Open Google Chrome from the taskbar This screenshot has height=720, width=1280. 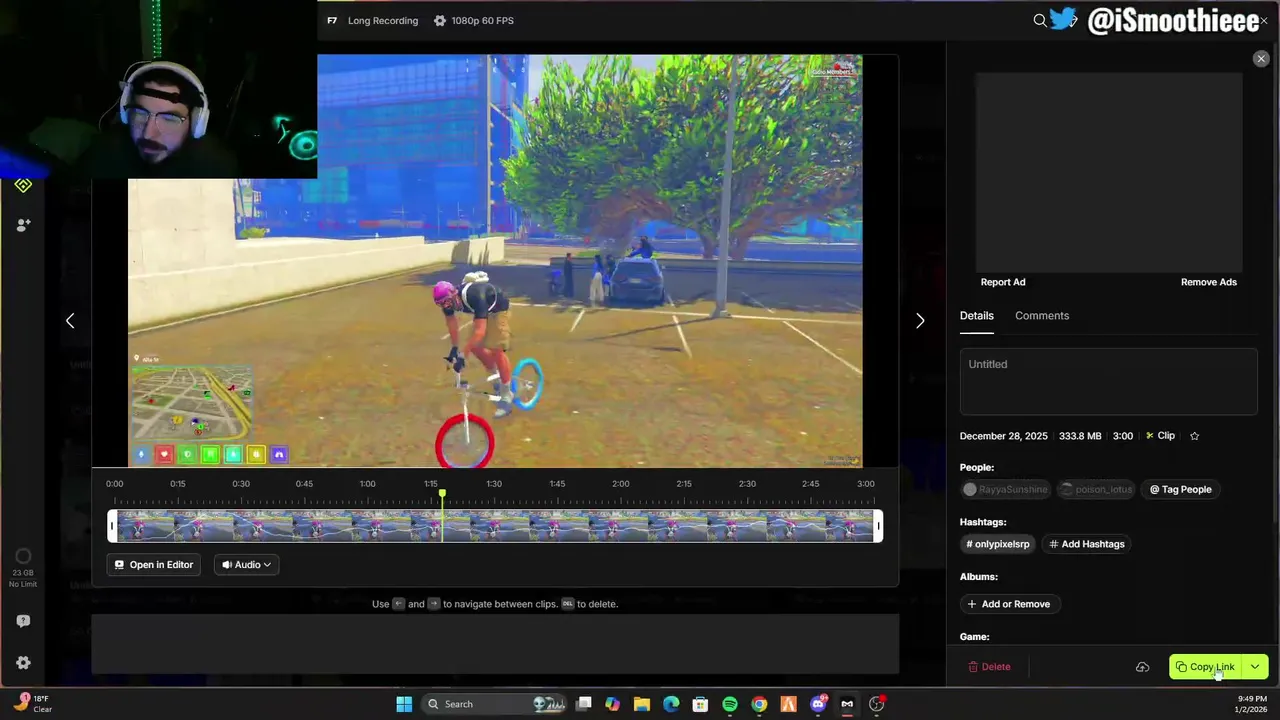(x=759, y=704)
